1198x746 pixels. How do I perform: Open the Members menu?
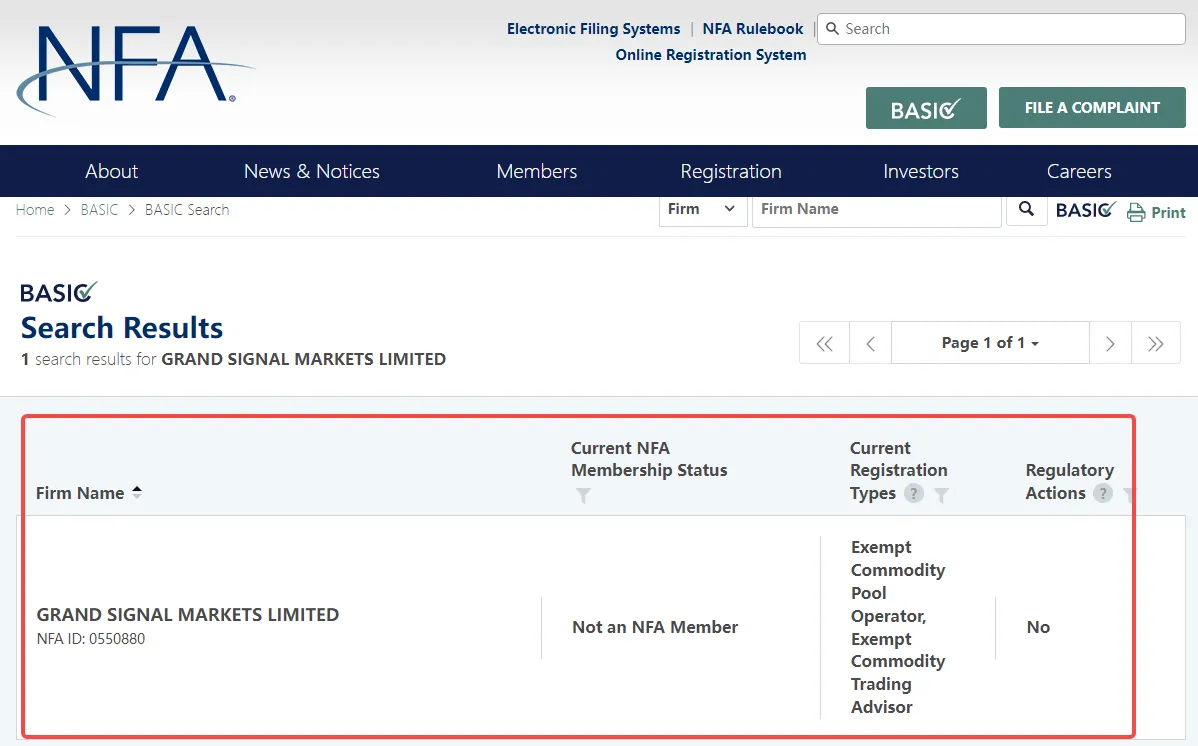pyautogui.click(x=537, y=171)
